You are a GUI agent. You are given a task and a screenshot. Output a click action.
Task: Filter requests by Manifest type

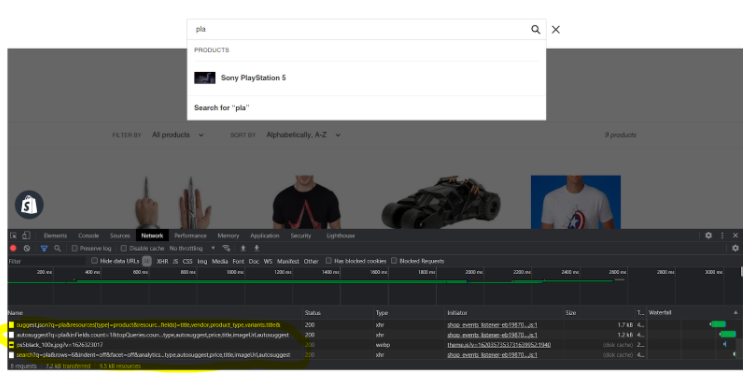tap(288, 261)
